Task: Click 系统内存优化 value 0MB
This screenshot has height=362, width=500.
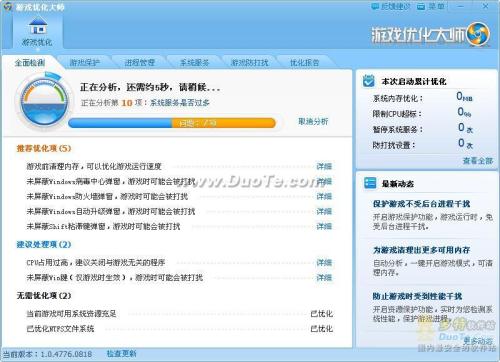Action: click(x=464, y=97)
